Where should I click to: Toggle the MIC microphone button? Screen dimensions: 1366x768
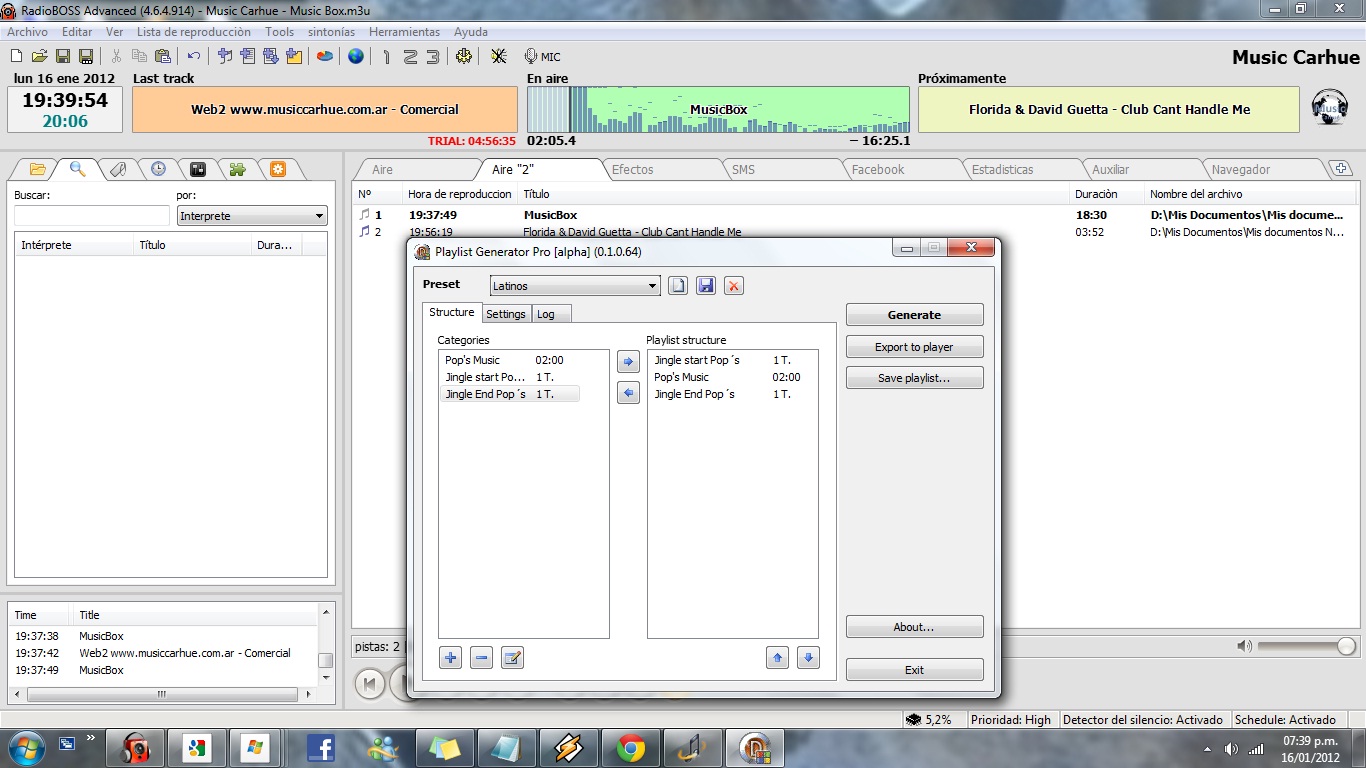coord(542,57)
